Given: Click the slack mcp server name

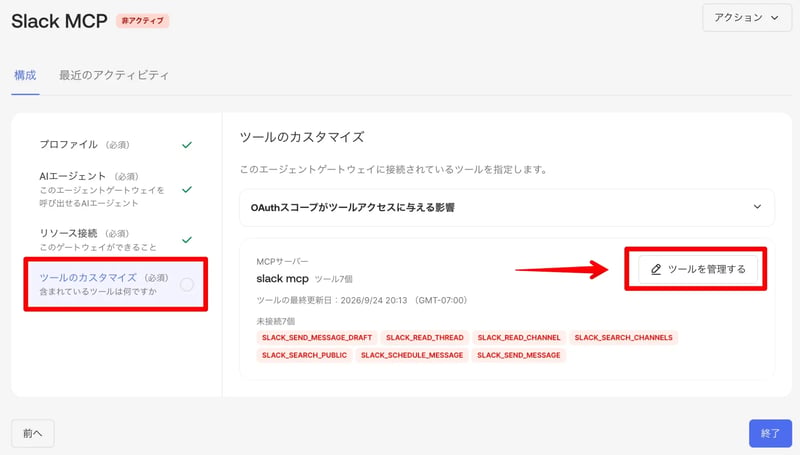Looking at the screenshot, I should 282,279.
